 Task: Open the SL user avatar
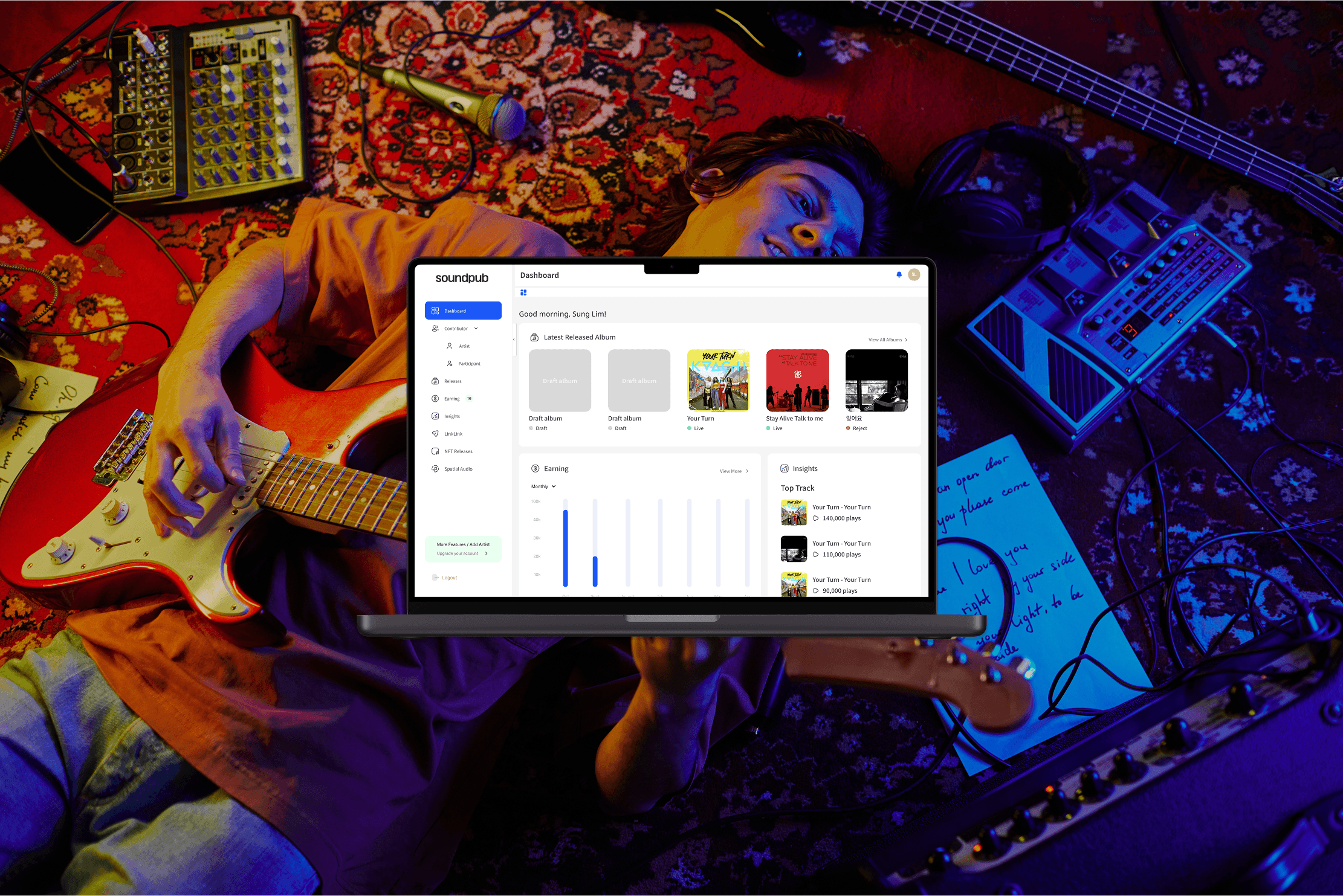click(914, 275)
